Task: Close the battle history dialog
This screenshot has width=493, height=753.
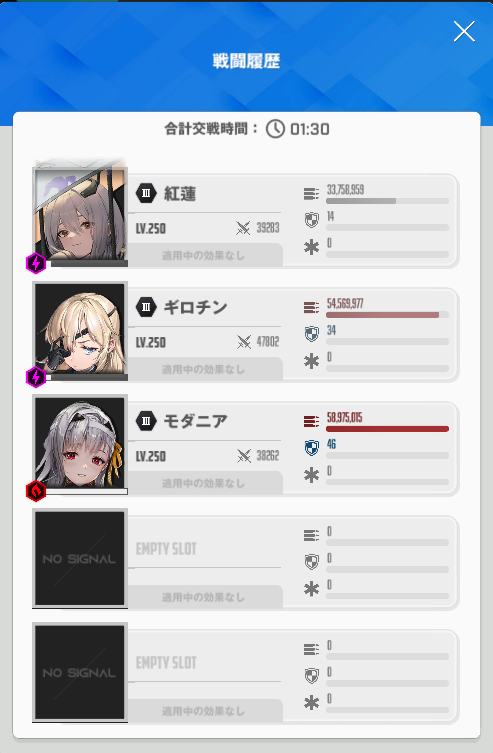Action: pyautogui.click(x=464, y=32)
